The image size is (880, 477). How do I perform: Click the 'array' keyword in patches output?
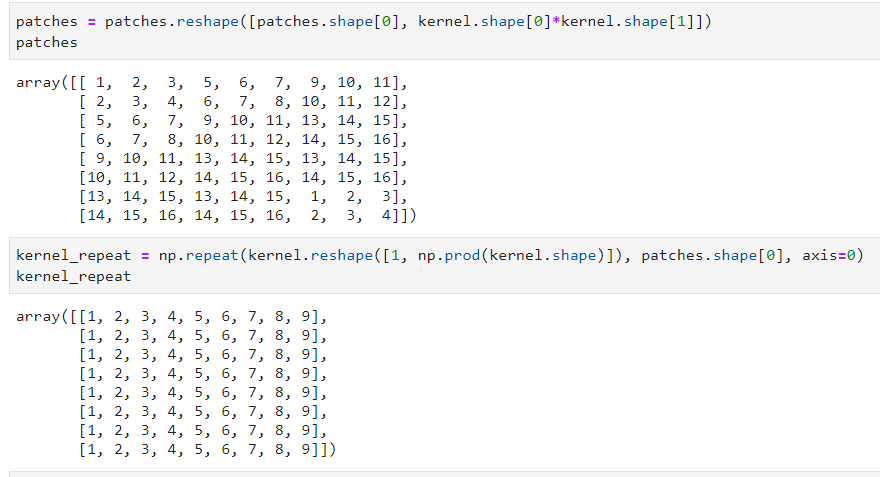coord(38,83)
